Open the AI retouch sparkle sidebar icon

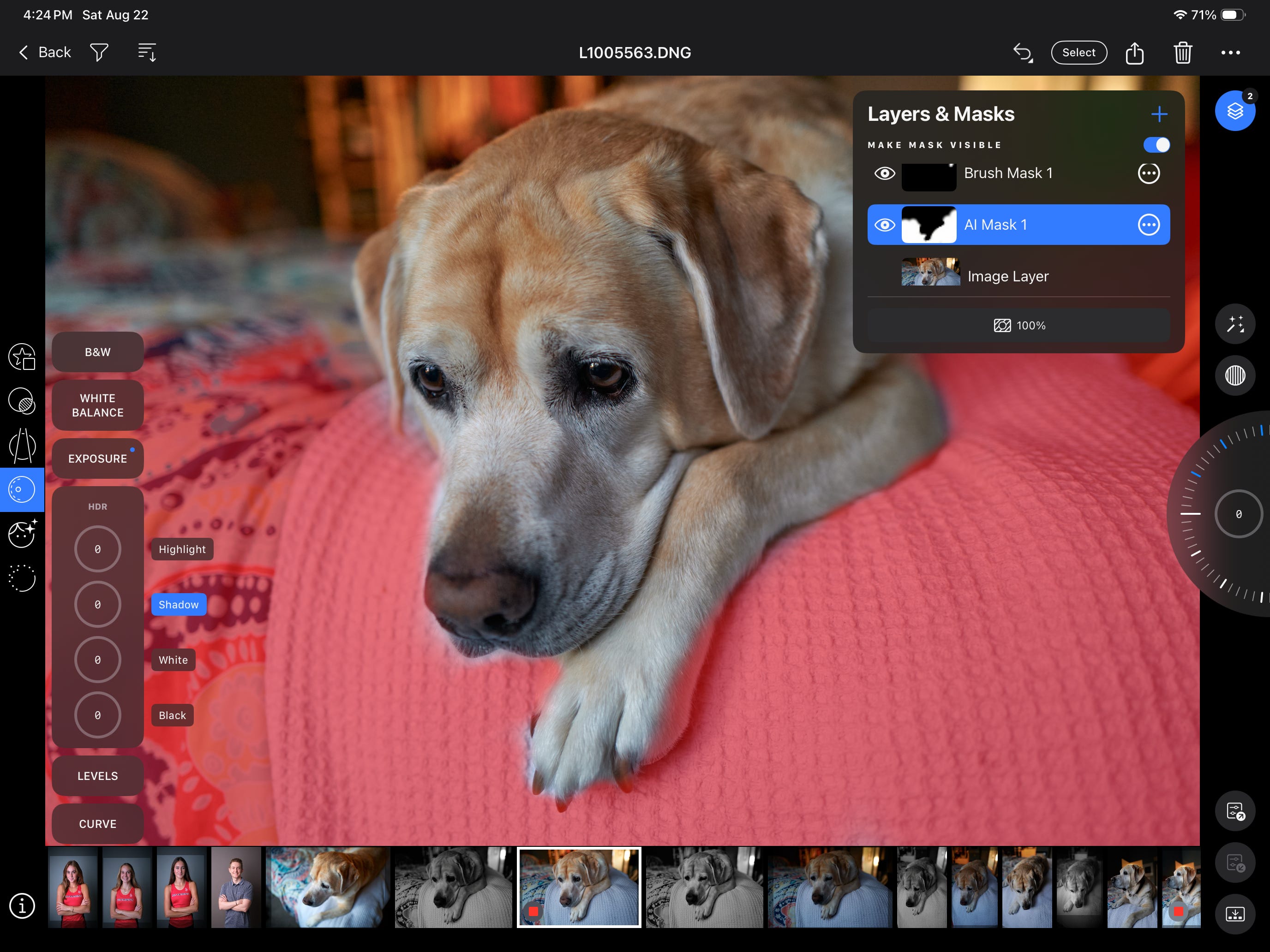point(22,533)
